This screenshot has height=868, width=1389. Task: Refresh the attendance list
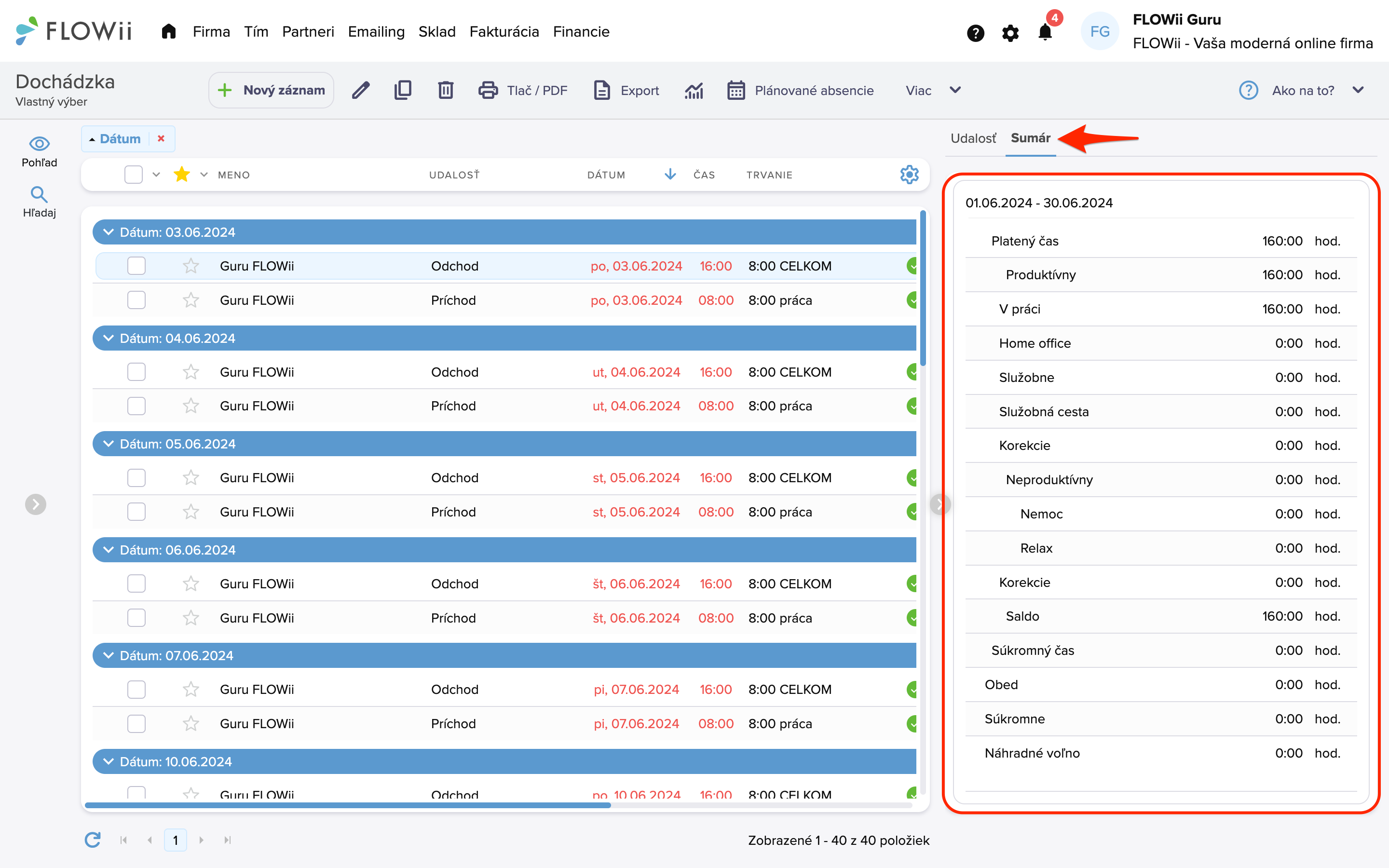coord(93,840)
